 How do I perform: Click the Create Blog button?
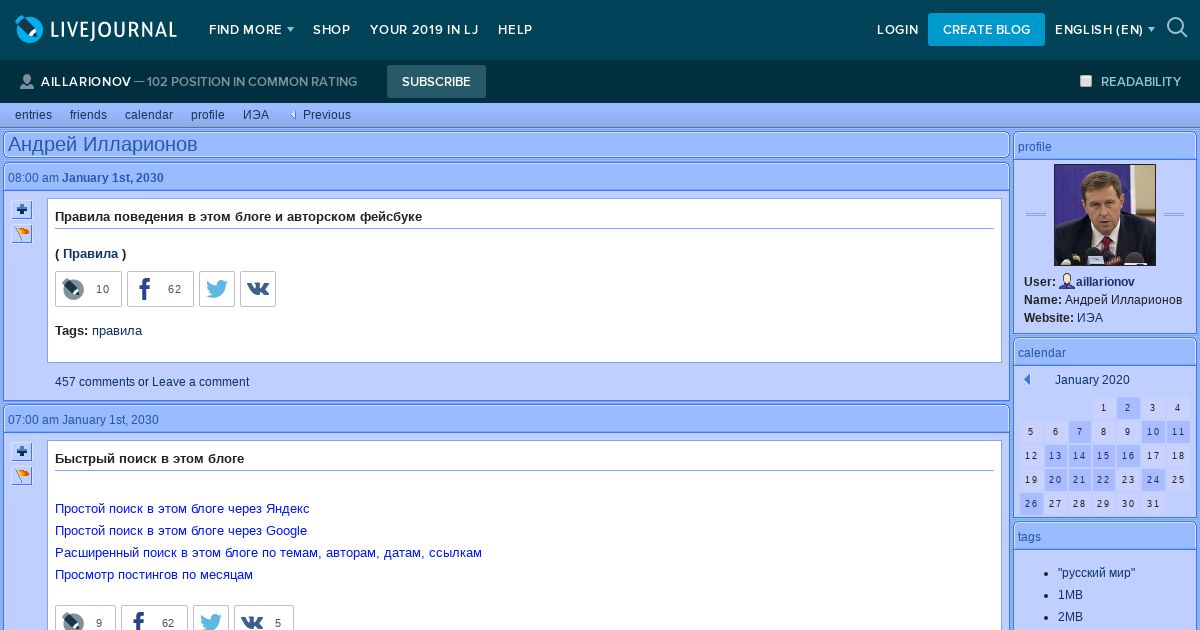point(986,30)
